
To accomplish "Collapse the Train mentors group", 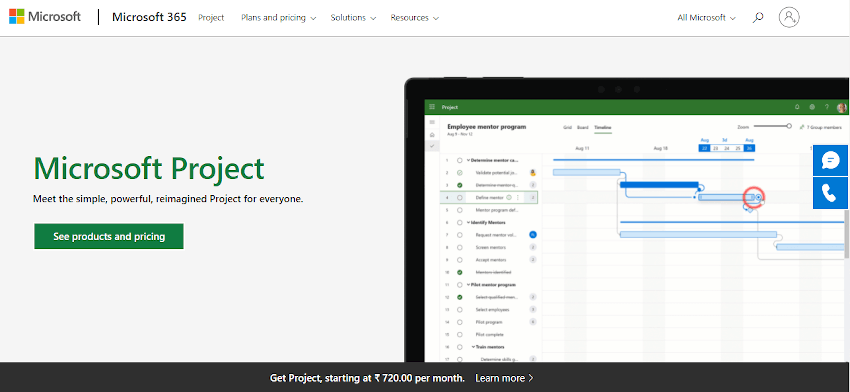I will click(x=473, y=347).
